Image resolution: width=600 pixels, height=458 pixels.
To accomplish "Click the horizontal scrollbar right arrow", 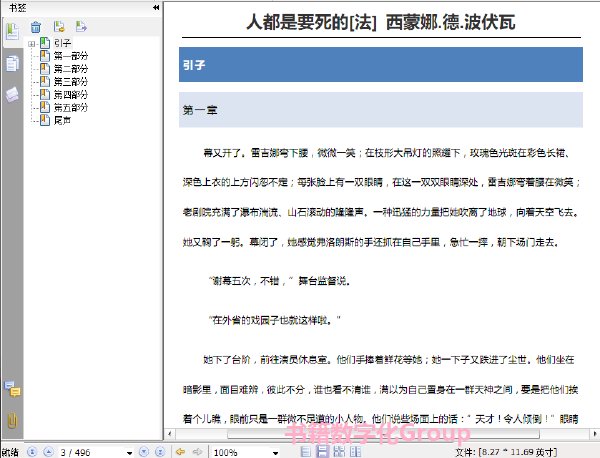I will [595, 434].
